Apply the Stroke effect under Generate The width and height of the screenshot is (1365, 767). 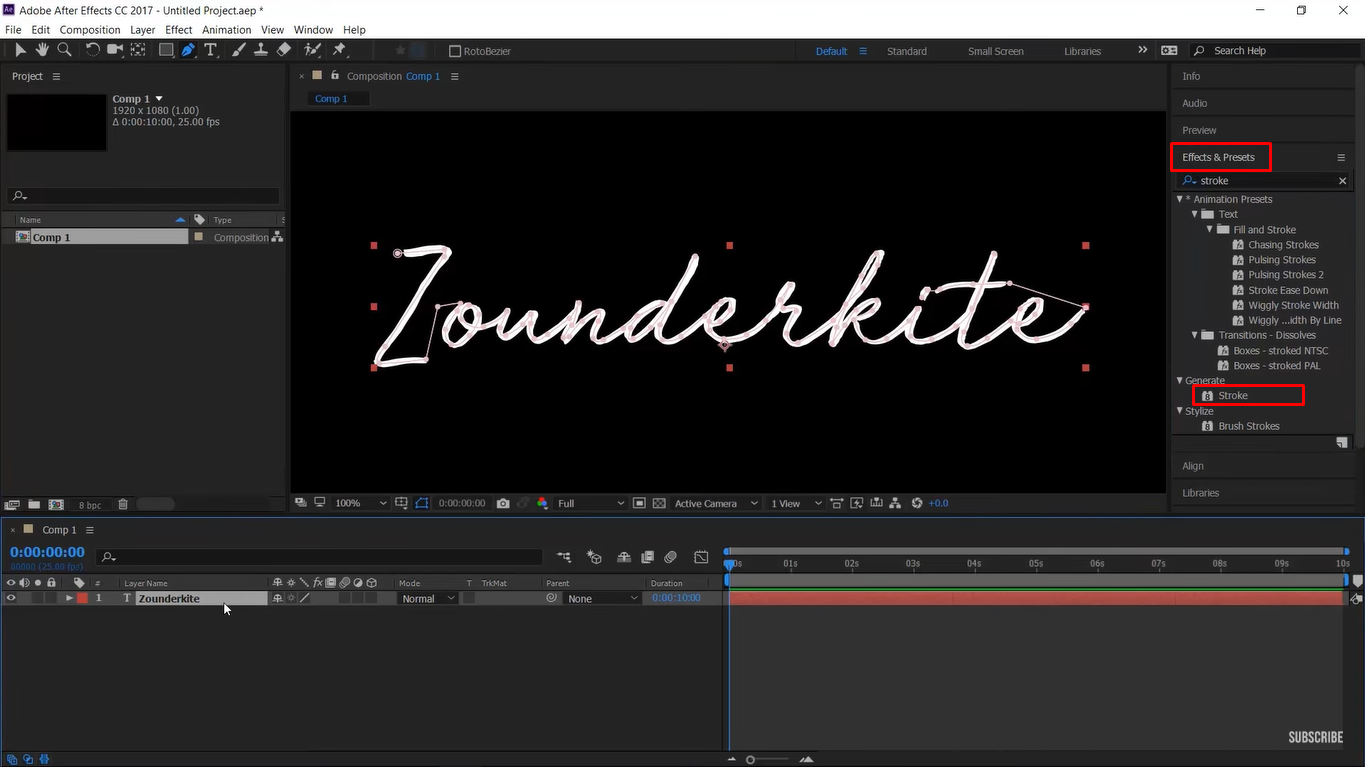coord(1233,394)
